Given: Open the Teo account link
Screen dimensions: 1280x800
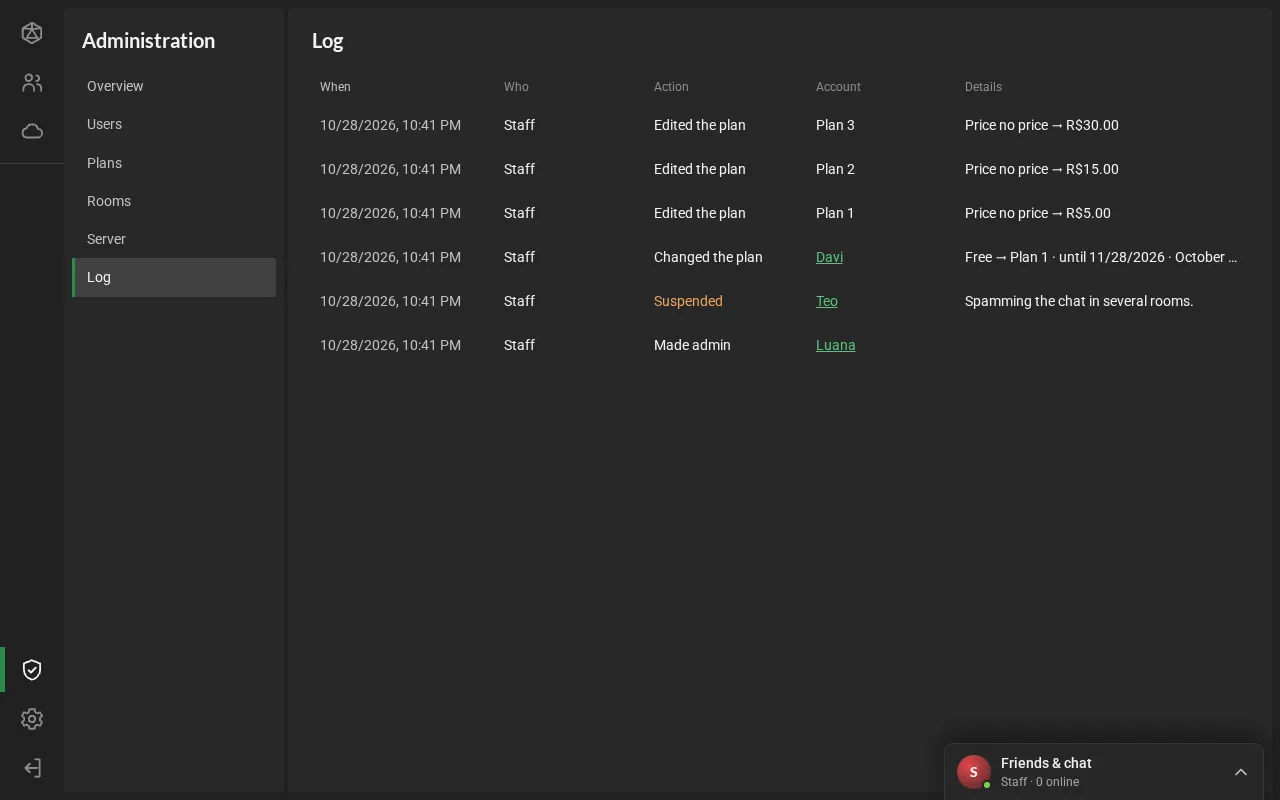Looking at the screenshot, I should click(826, 301).
